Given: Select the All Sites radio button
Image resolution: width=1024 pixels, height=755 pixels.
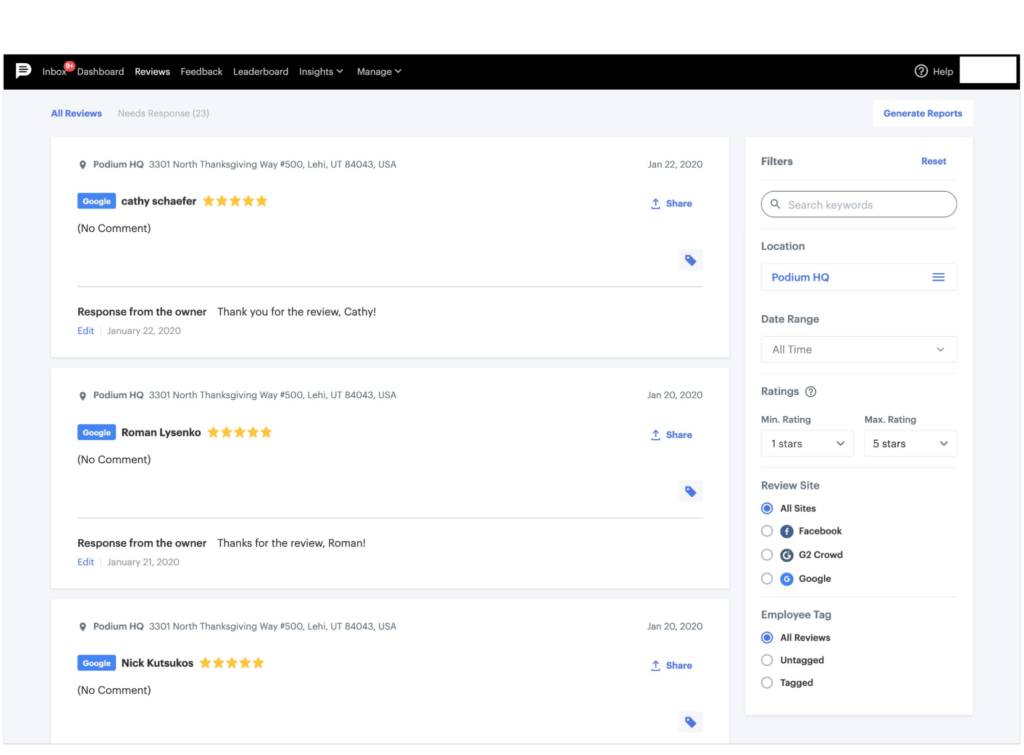Looking at the screenshot, I should pos(767,508).
